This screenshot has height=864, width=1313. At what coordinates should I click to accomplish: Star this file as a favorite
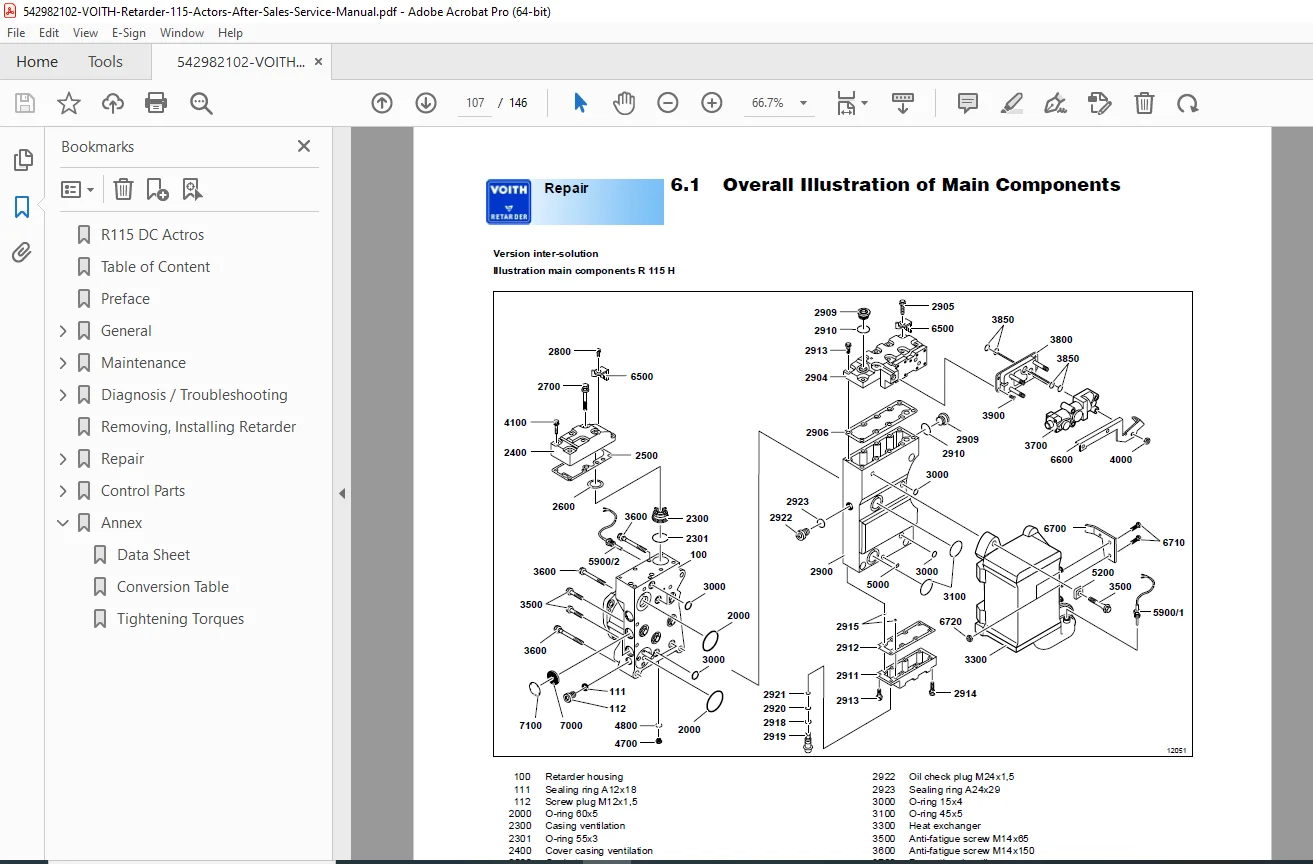click(x=69, y=103)
